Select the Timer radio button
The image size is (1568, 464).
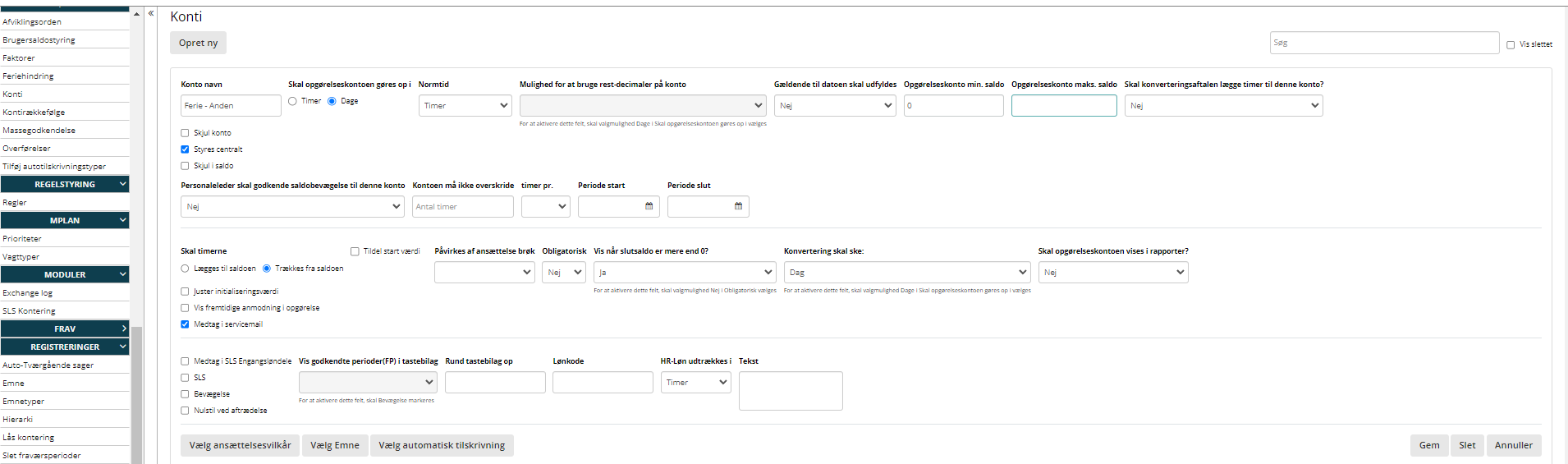[292, 101]
